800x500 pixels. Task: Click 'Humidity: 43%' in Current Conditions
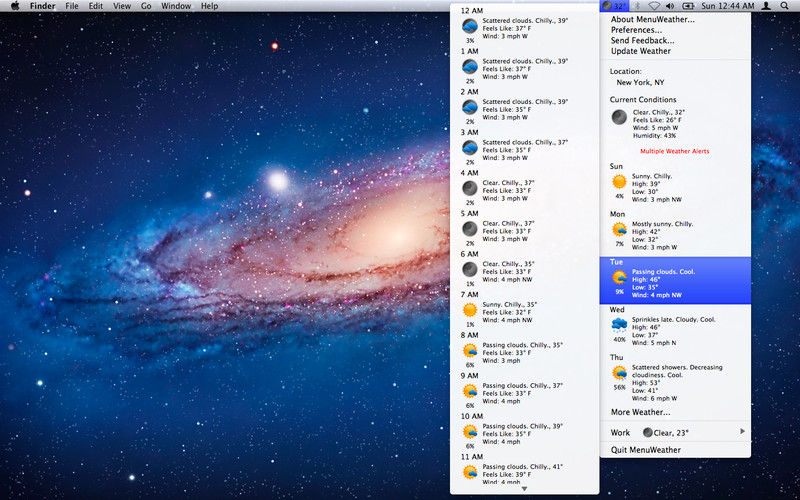655,136
